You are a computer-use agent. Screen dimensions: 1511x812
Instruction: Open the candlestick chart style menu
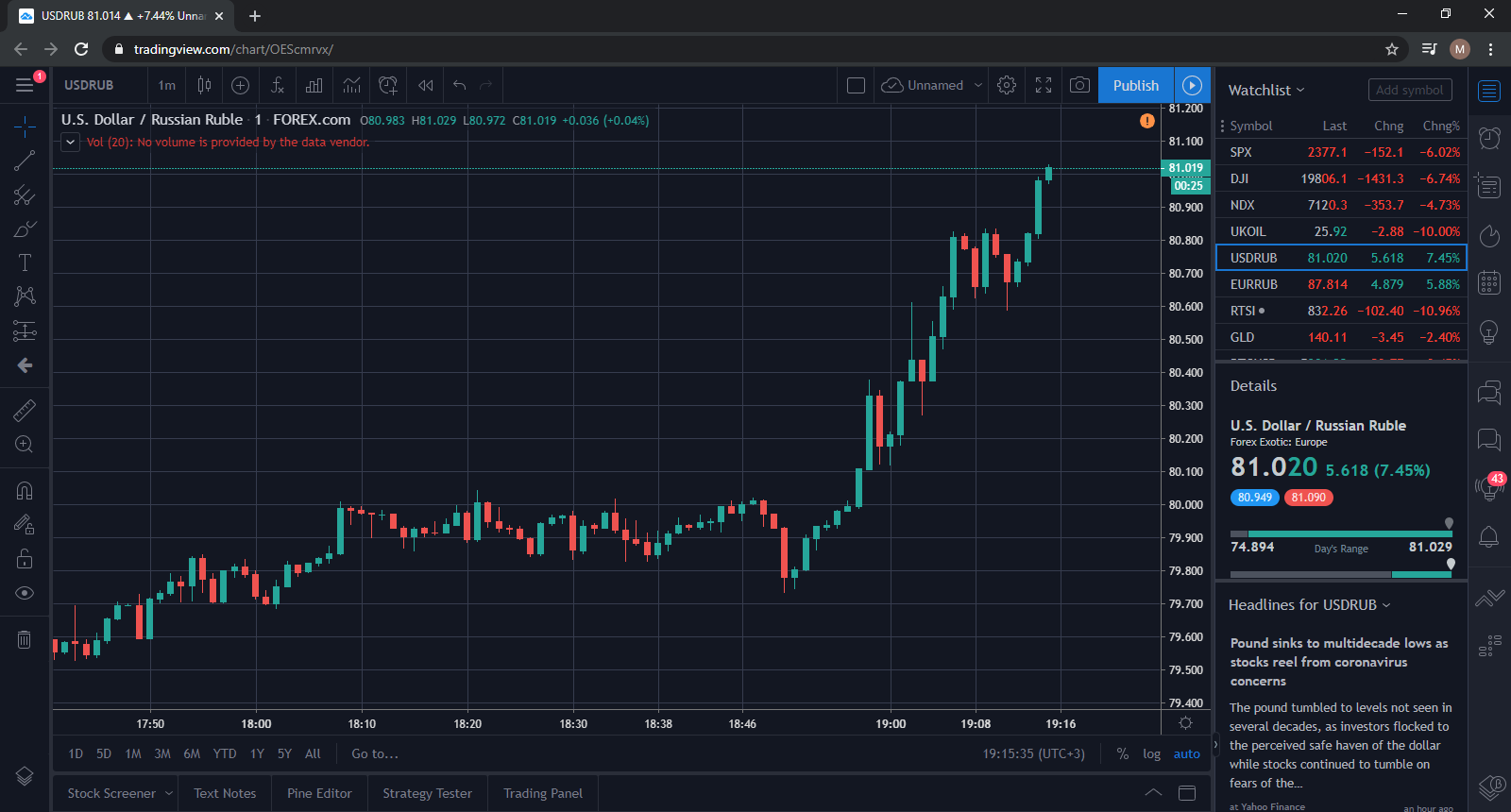click(204, 85)
